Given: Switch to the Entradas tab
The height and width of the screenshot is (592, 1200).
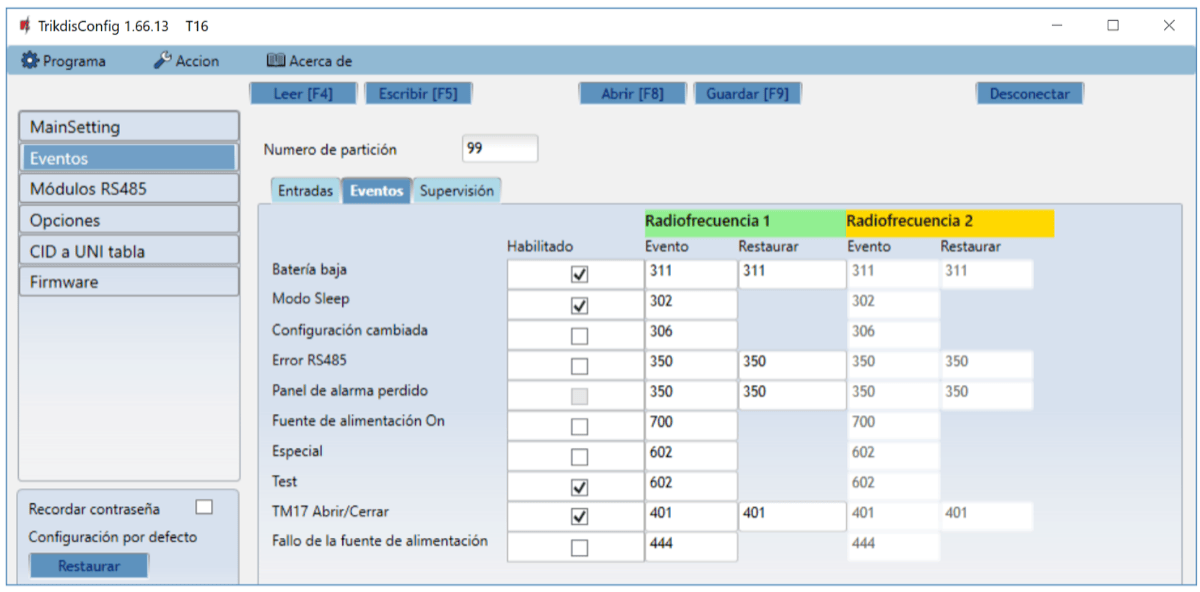Looking at the screenshot, I should pos(305,191).
